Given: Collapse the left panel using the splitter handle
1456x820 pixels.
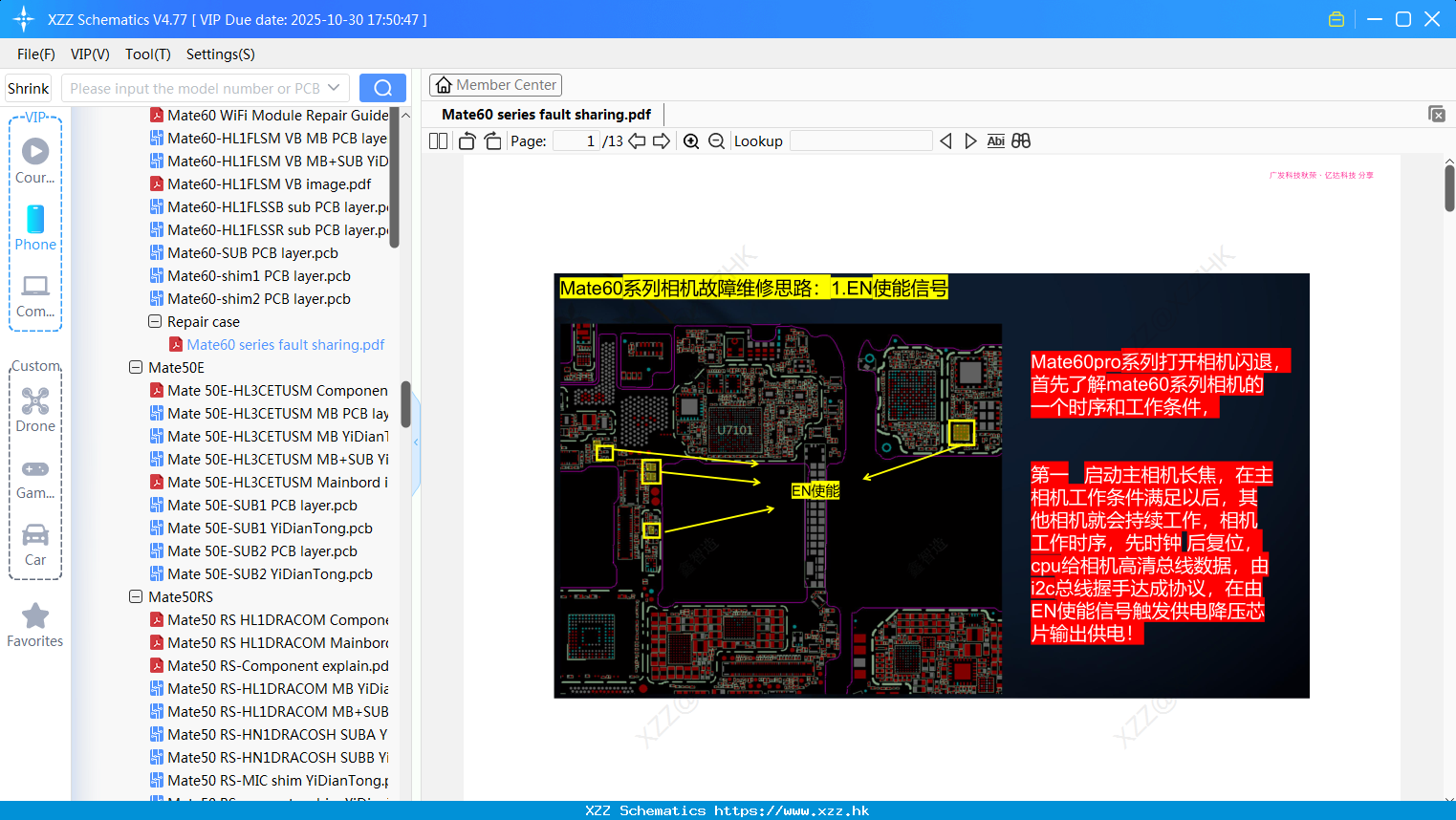Looking at the screenshot, I should [416, 442].
